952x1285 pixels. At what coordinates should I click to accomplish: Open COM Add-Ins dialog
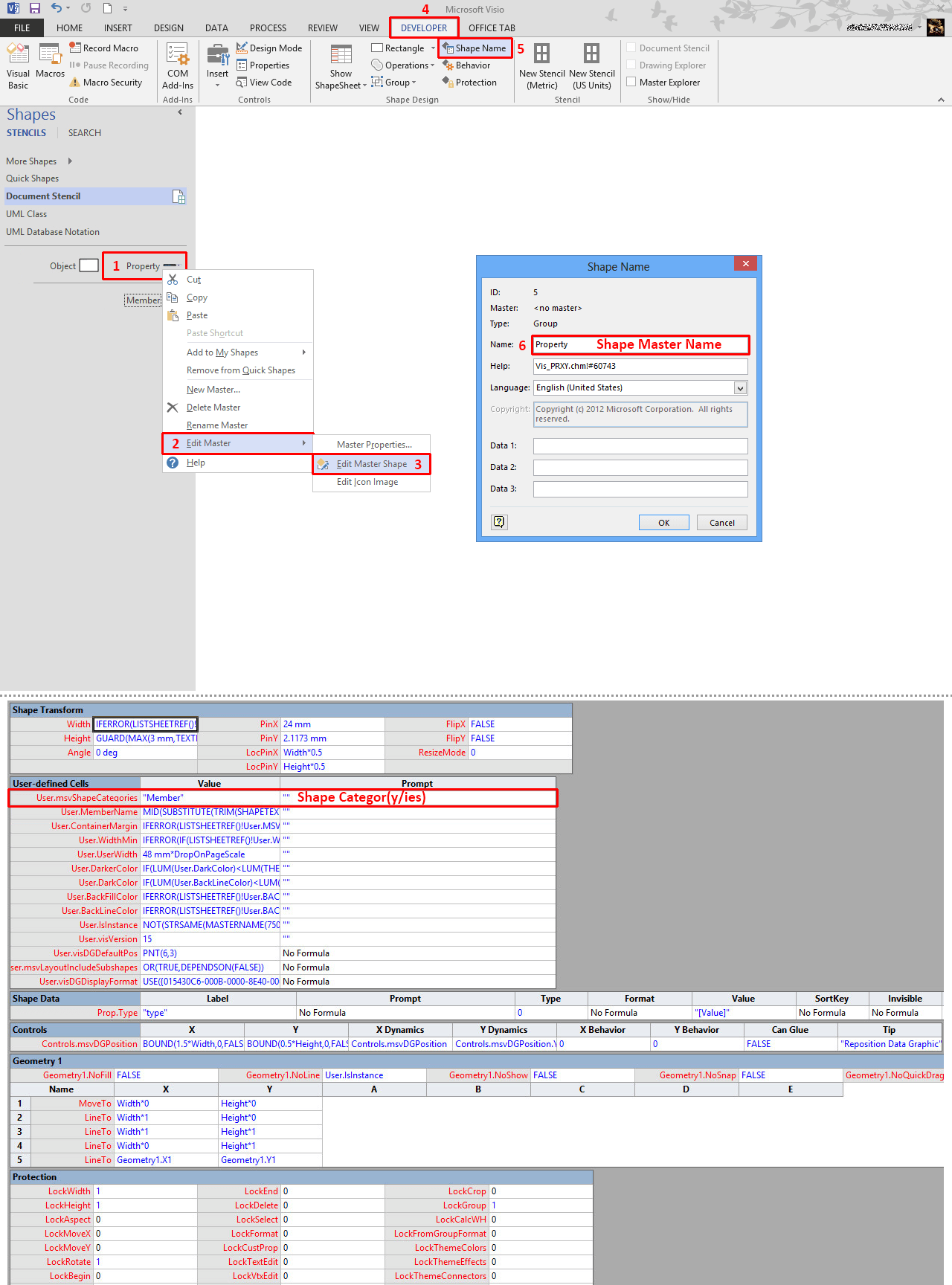pyautogui.click(x=178, y=66)
